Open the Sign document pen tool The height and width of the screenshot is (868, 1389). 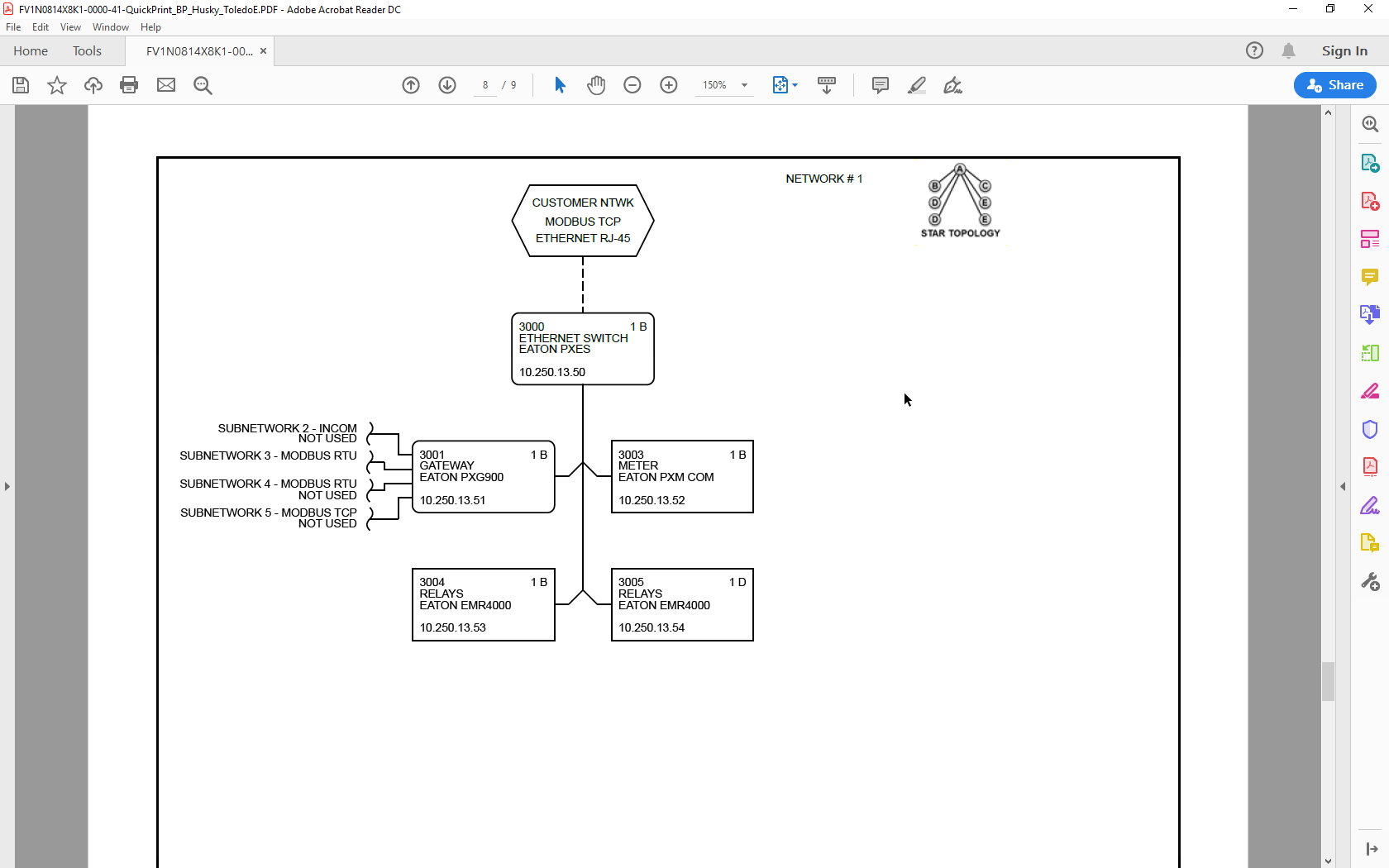pyautogui.click(x=953, y=85)
